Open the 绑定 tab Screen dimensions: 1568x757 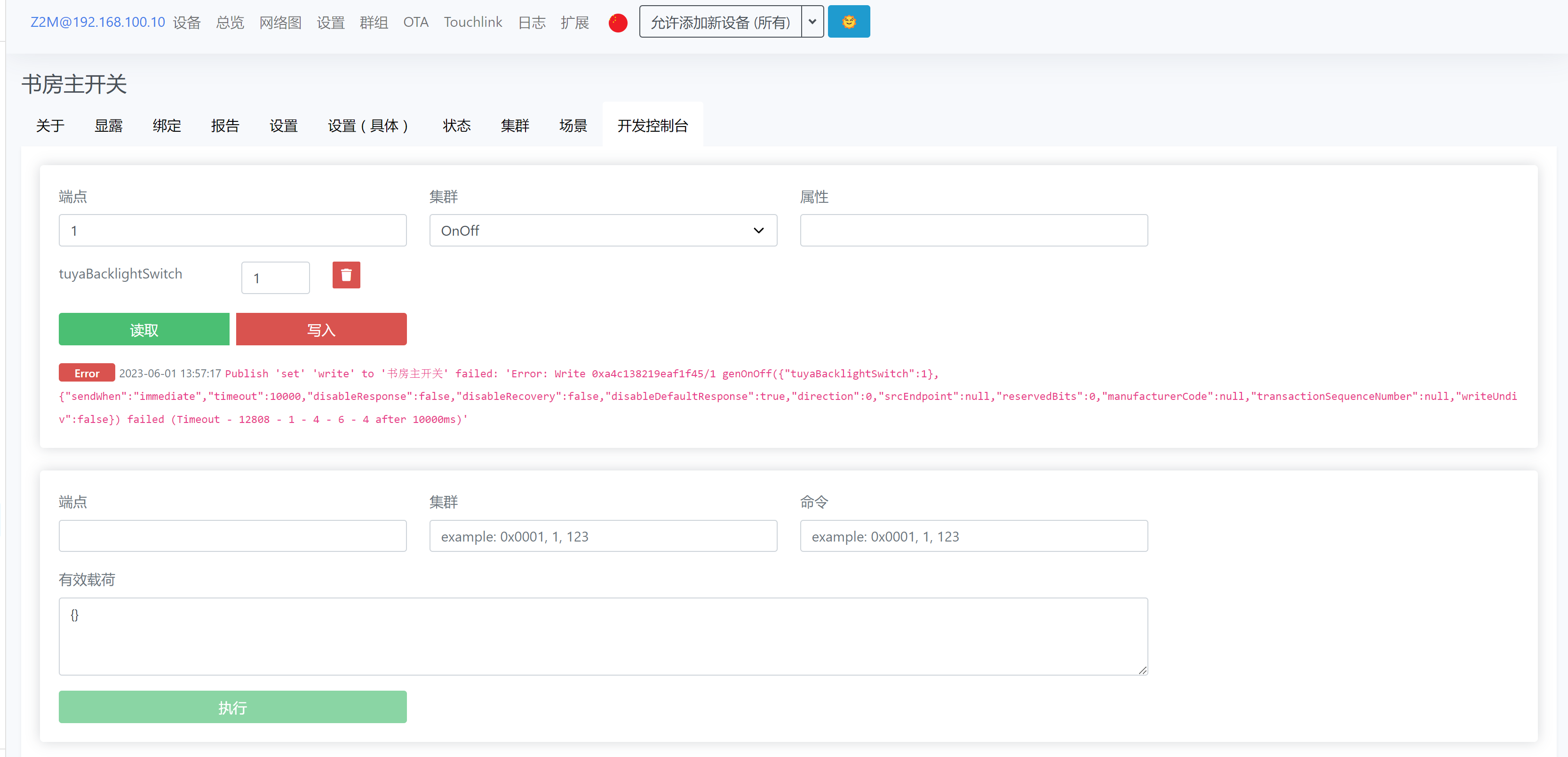[x=167, y=125]
